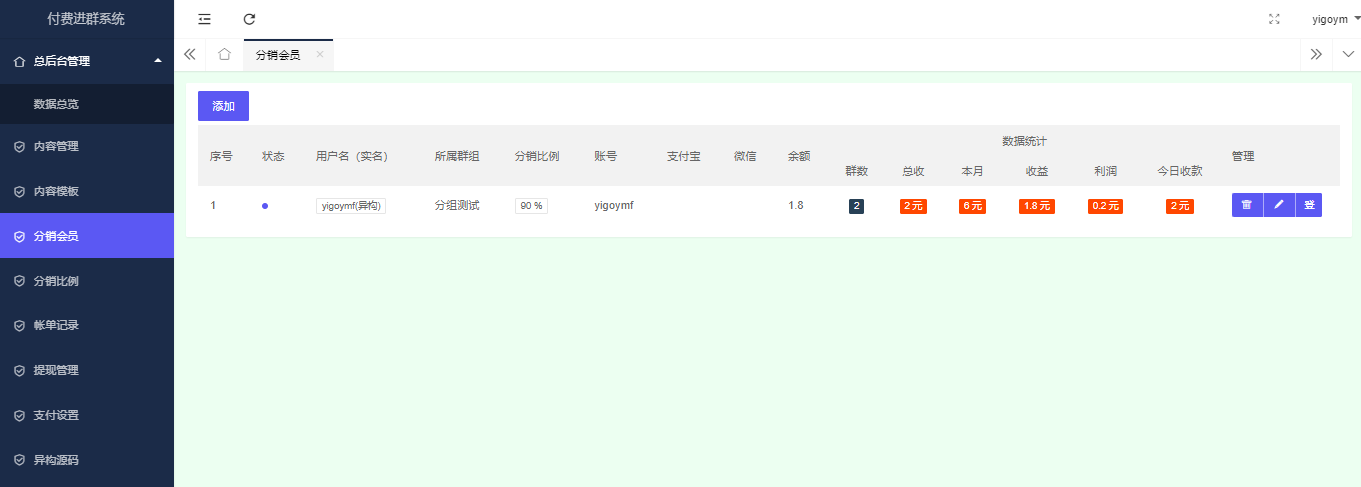Click the 添加 button

(223, 106)
